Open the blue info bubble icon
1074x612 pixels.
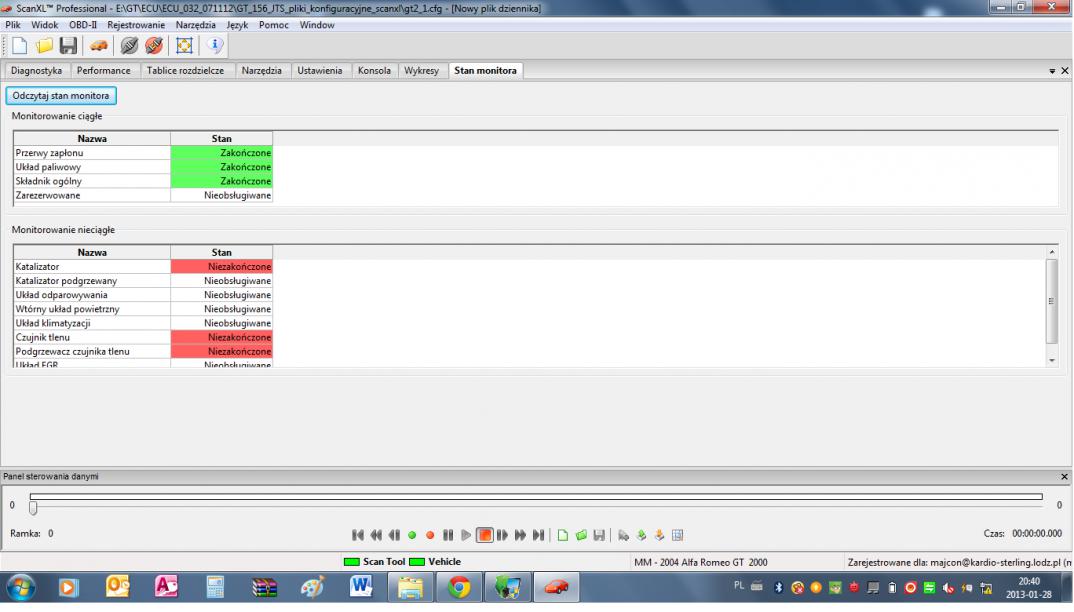click(x=214, y=45)
